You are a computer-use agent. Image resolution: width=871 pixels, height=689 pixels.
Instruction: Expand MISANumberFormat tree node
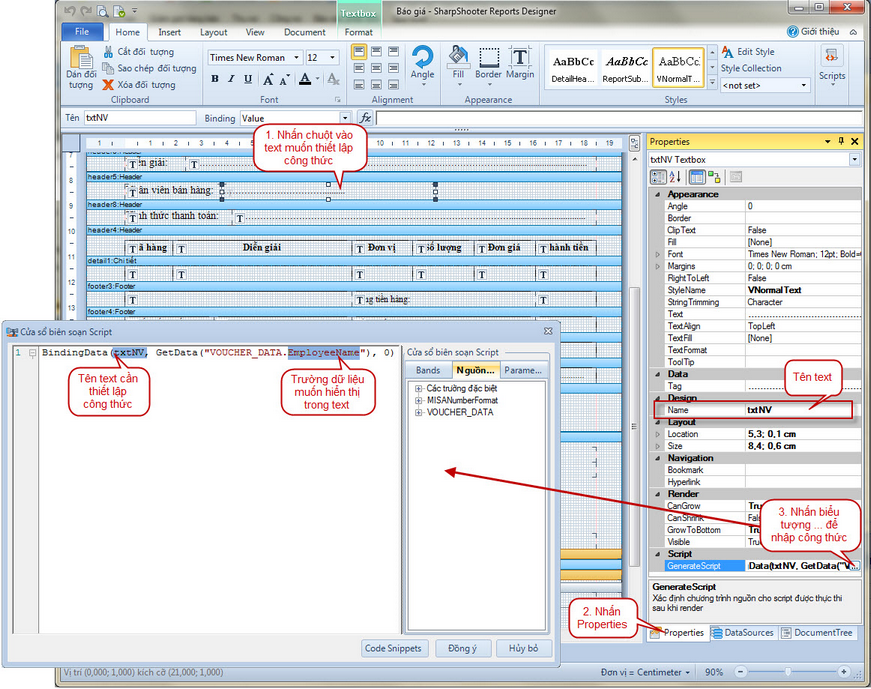(419, 400)
